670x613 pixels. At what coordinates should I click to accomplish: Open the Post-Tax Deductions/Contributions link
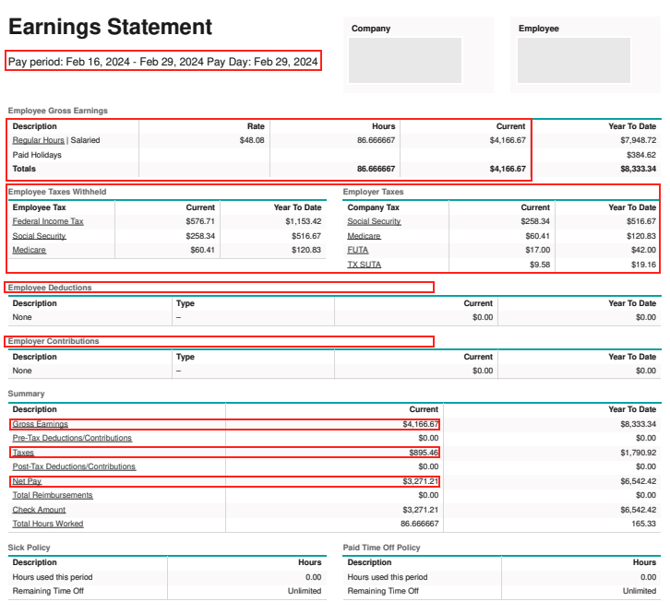[74, 467]
